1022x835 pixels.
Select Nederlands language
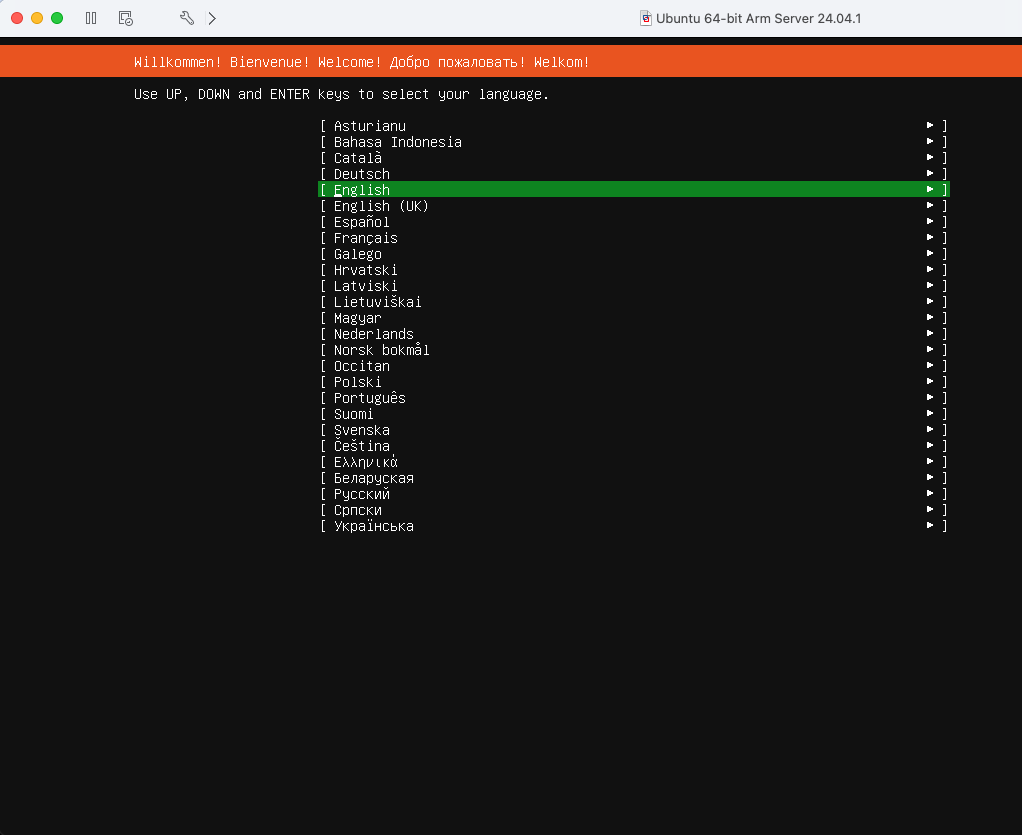coord(634,334)
